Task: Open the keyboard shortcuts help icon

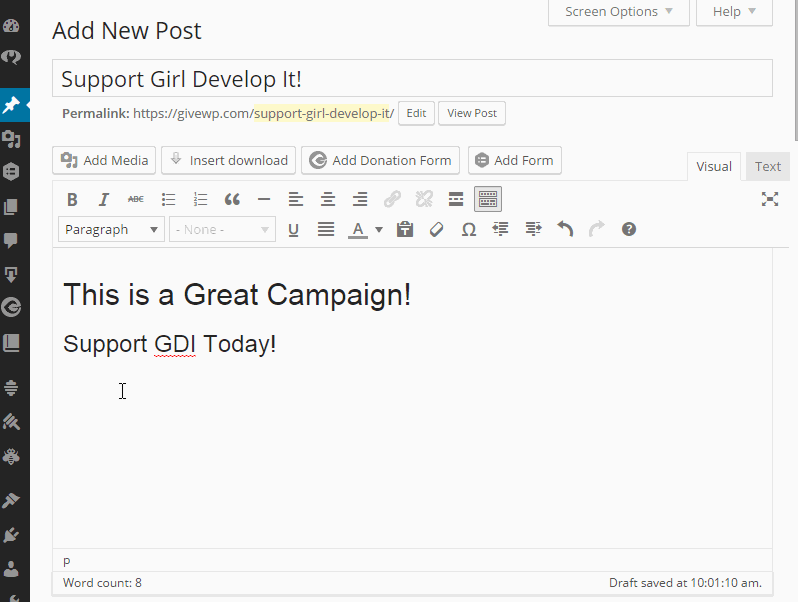Action: (629, 230)
